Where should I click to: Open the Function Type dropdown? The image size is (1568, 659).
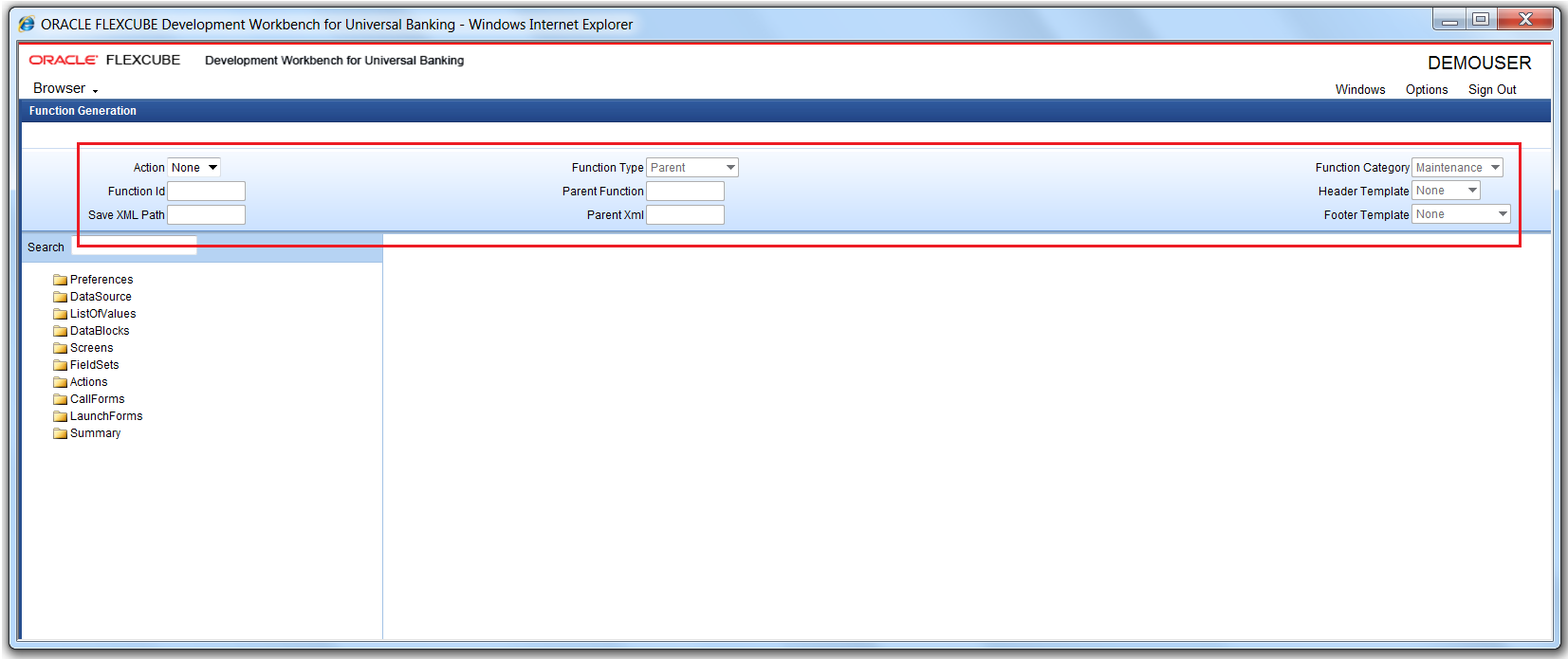(692, 168)
